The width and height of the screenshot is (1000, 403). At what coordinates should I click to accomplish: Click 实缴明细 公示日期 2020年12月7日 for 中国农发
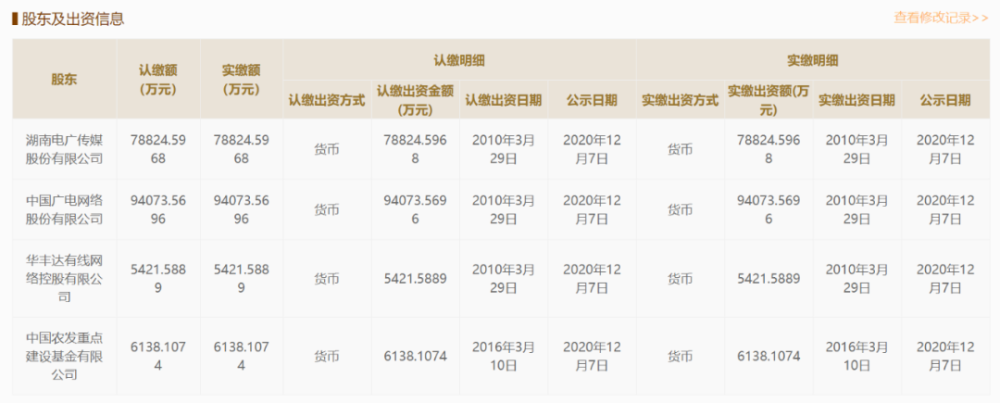click(945, 356)
